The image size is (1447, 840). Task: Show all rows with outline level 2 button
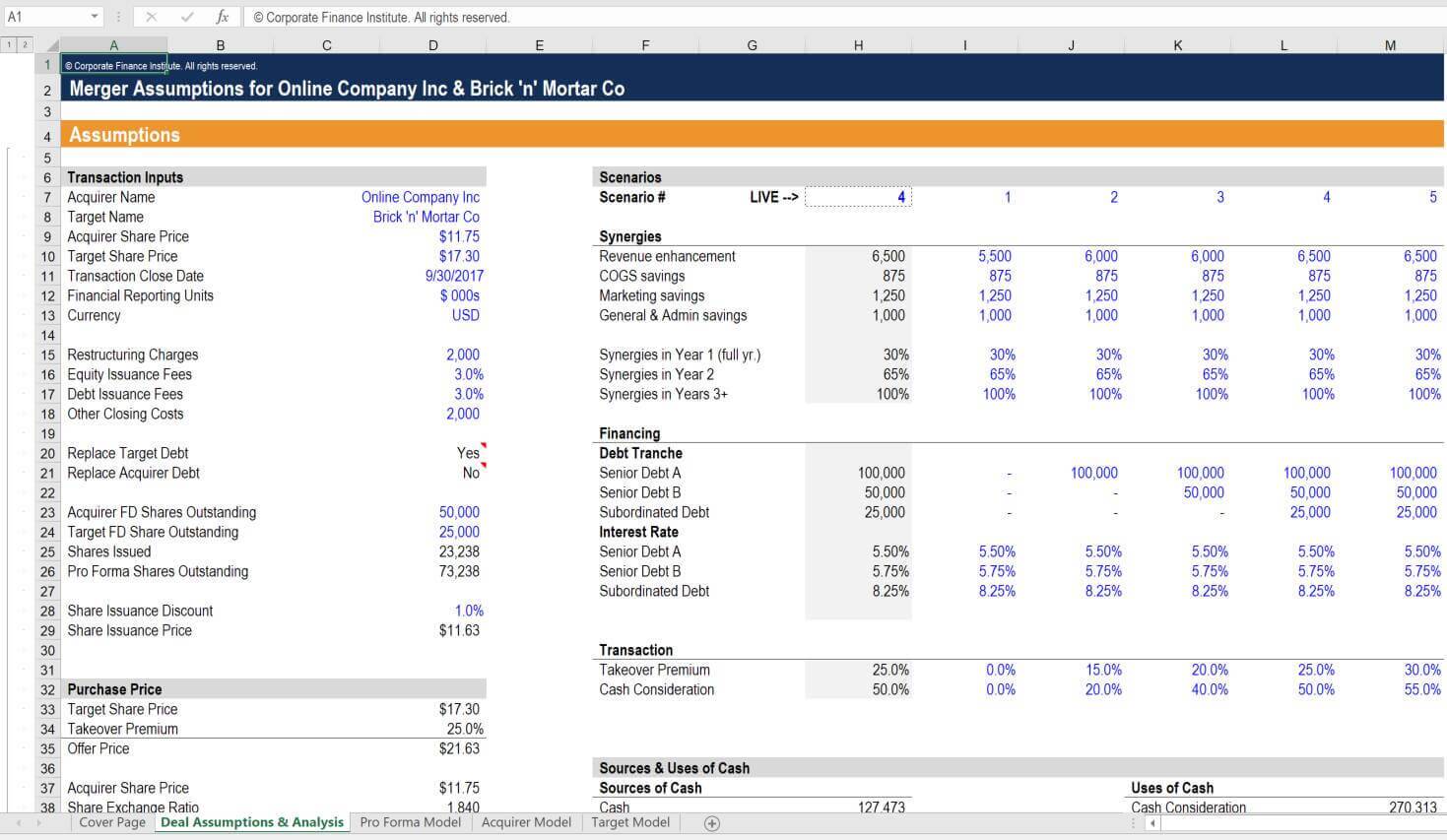point(25,45)
